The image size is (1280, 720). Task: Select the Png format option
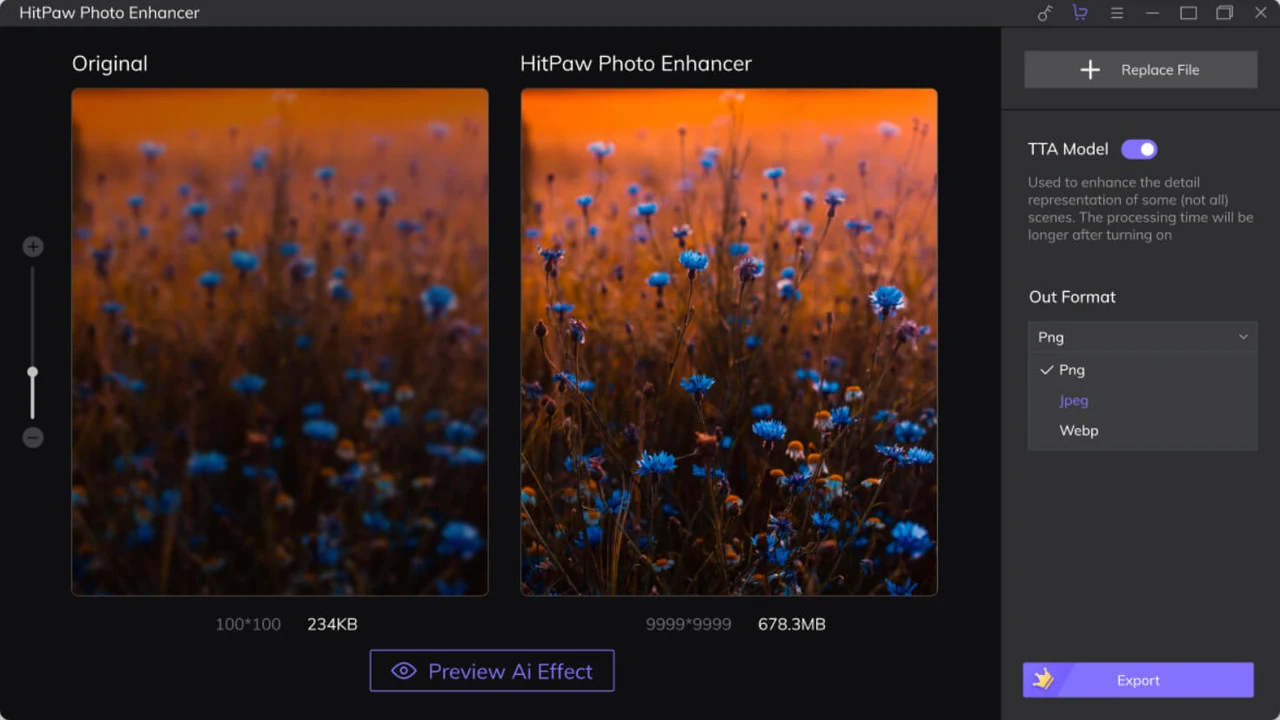1142,370
